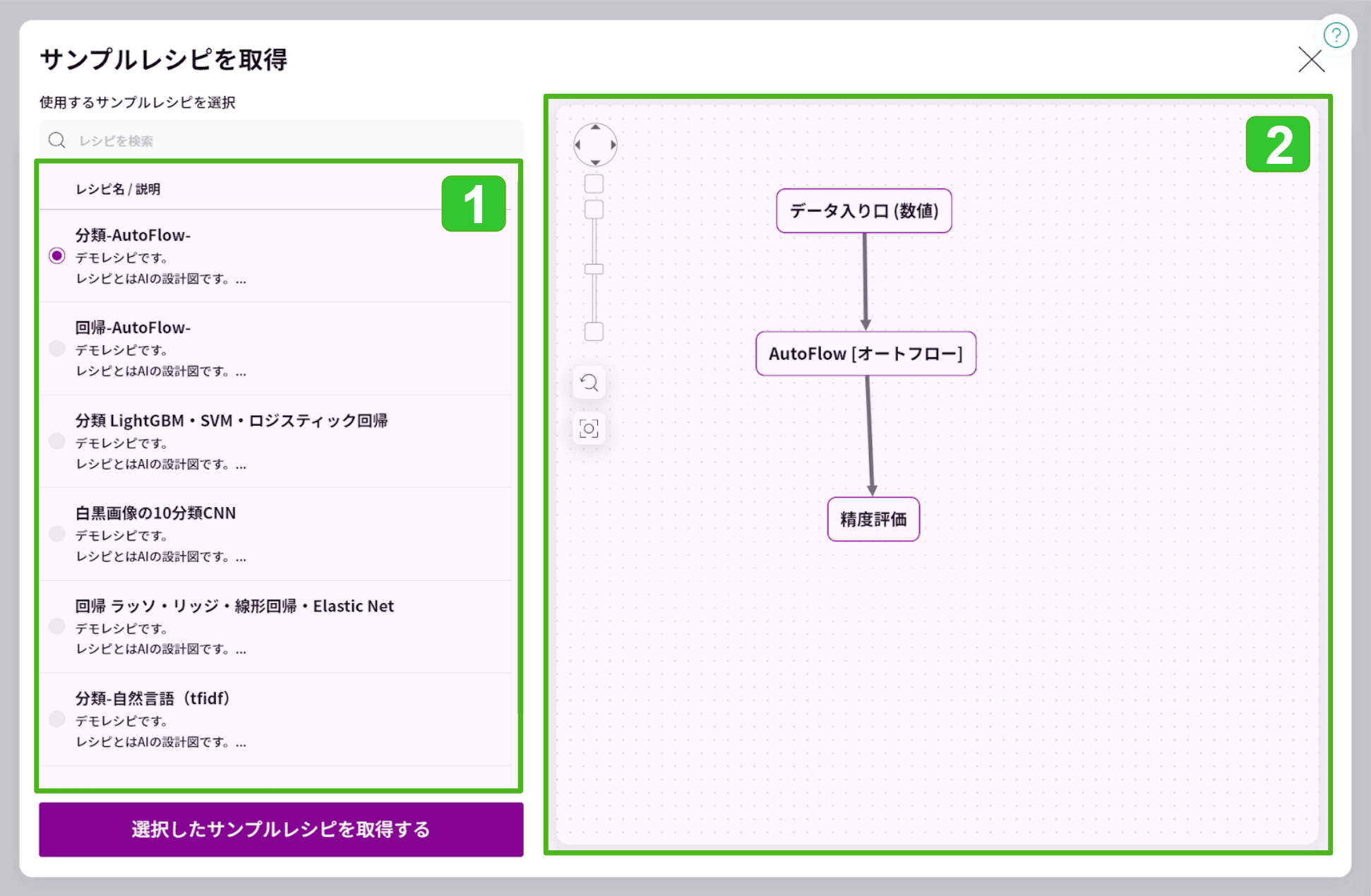Click the top stop of zoom slider
Viewport: 1371px width, 896px height.
594,209
